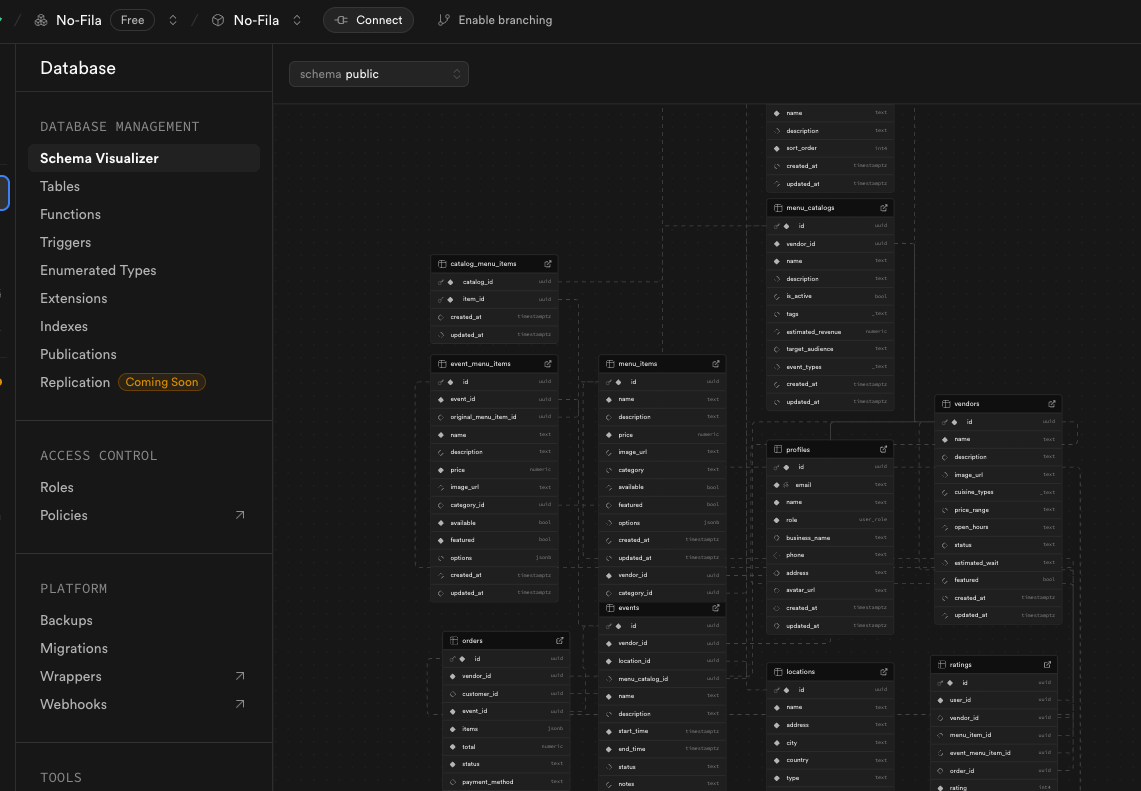Expand the organization No-Fila switcher chevron
The height and width of the screenshot is (791, 1141).
point(173,20)
